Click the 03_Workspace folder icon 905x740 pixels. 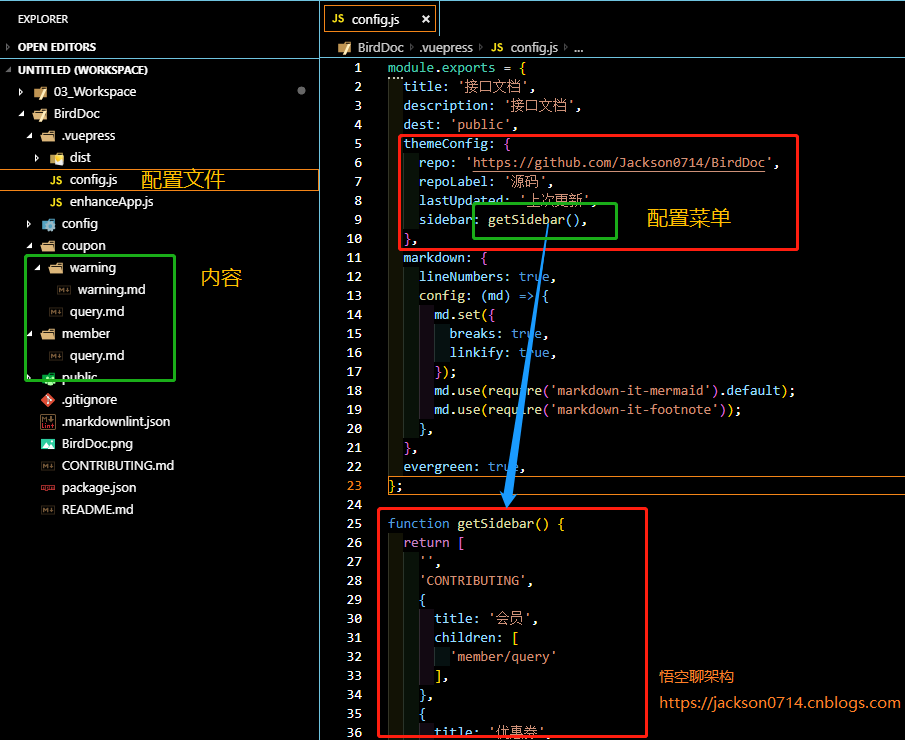[x=40, y=92]
